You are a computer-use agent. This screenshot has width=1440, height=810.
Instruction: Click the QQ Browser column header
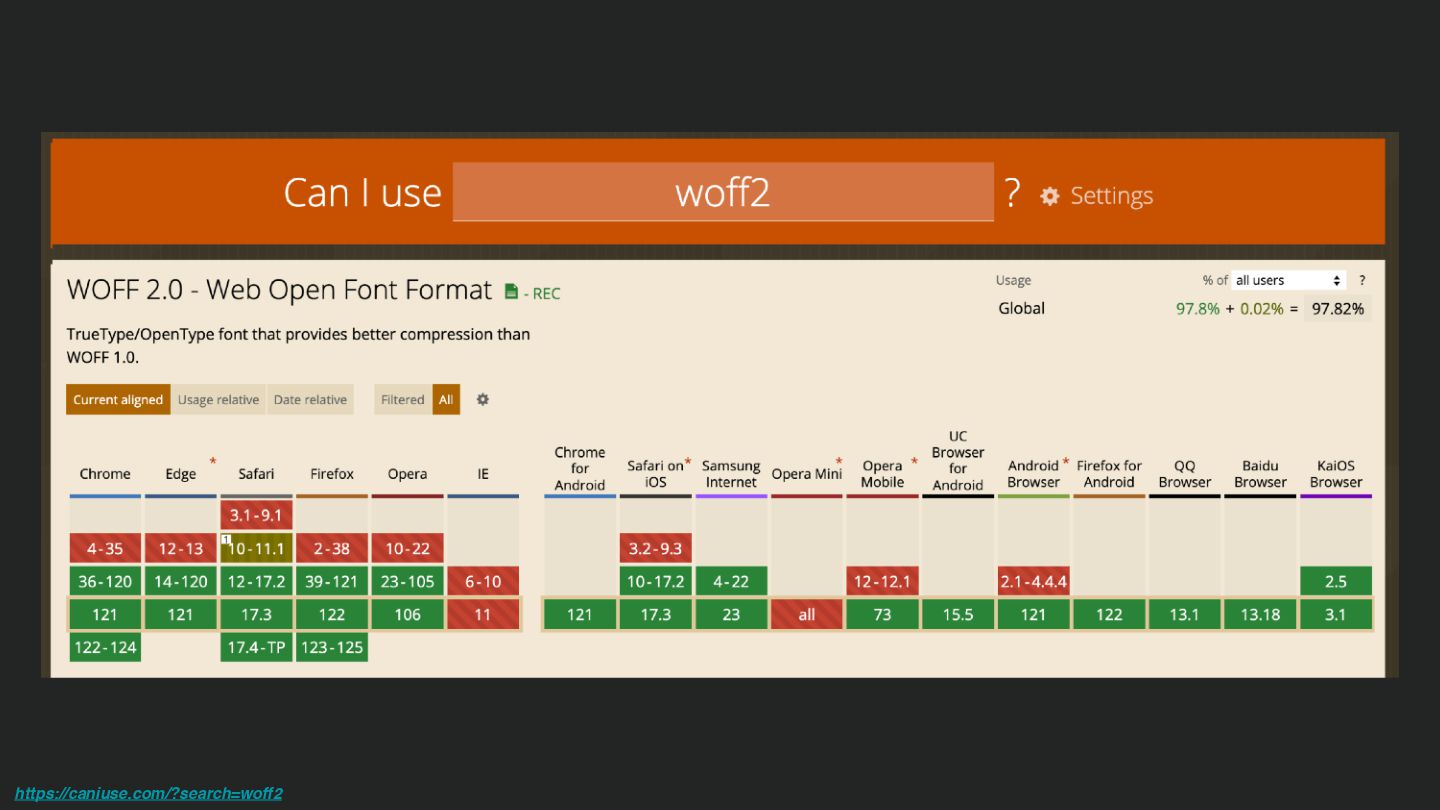coord(1185,473)
